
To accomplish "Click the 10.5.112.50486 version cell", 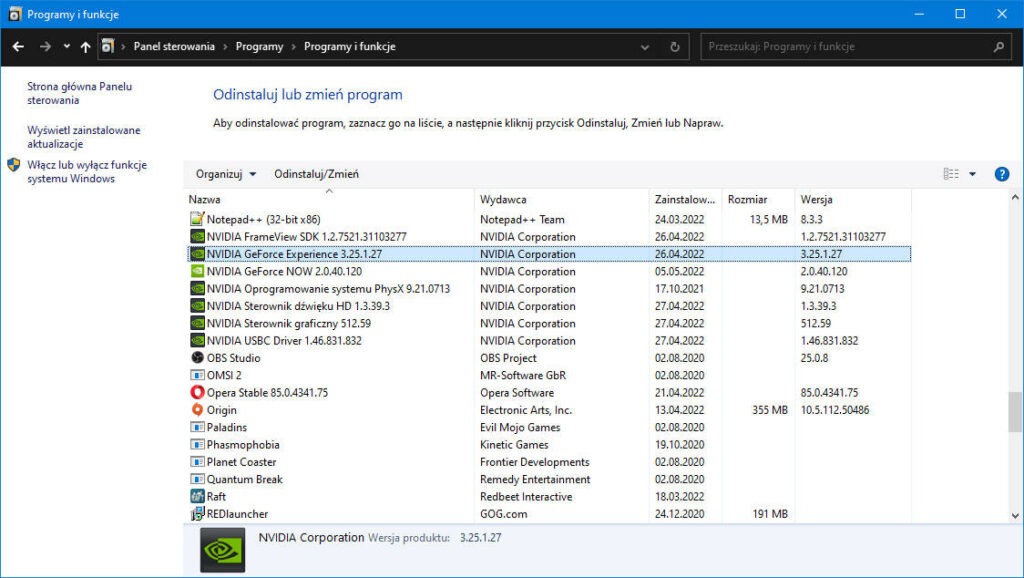I will tap(835, 409).
